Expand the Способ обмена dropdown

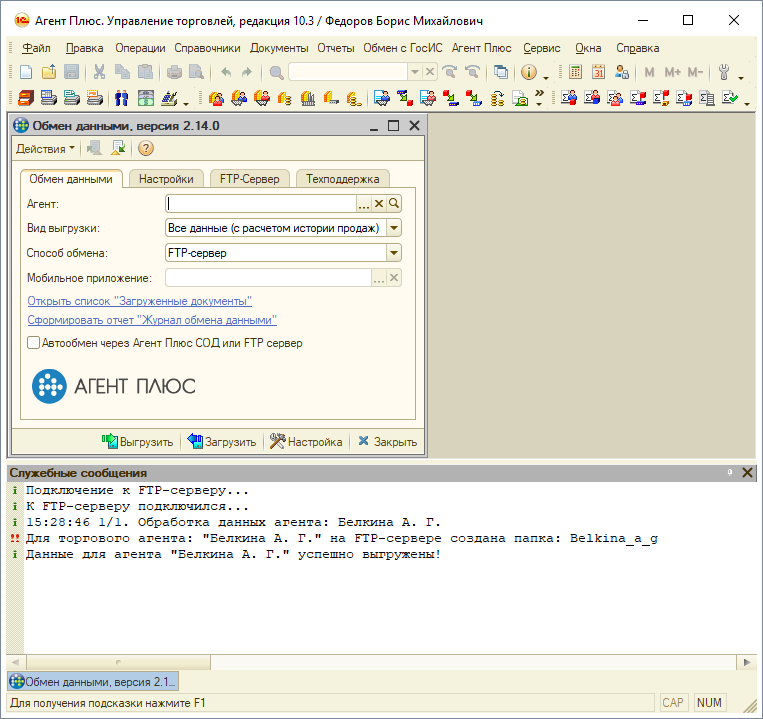394,252
